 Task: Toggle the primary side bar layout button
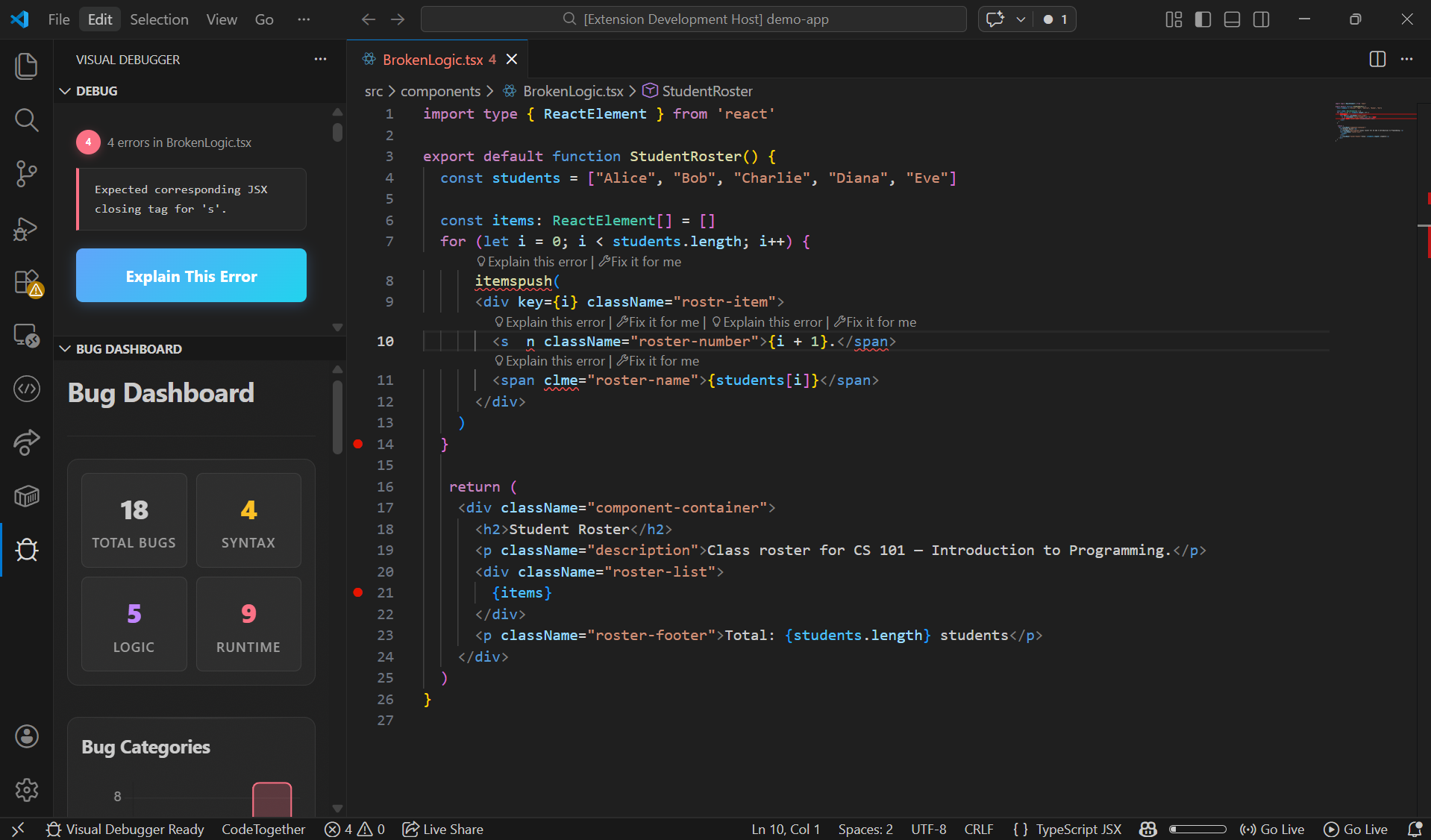pyautogui.click(x=1203, y=19)
